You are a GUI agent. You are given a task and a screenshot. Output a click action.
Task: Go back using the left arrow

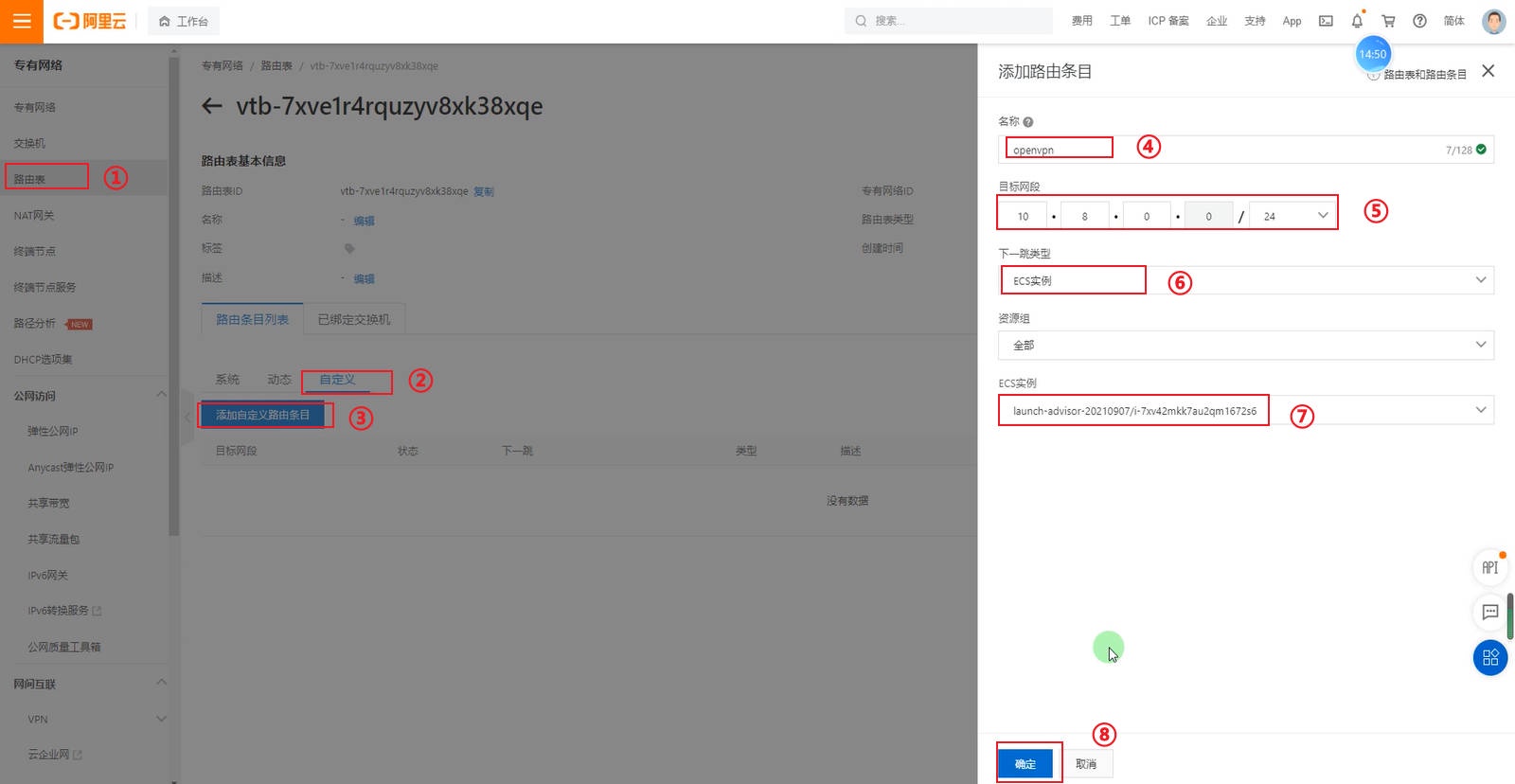(x=212, y=106)
